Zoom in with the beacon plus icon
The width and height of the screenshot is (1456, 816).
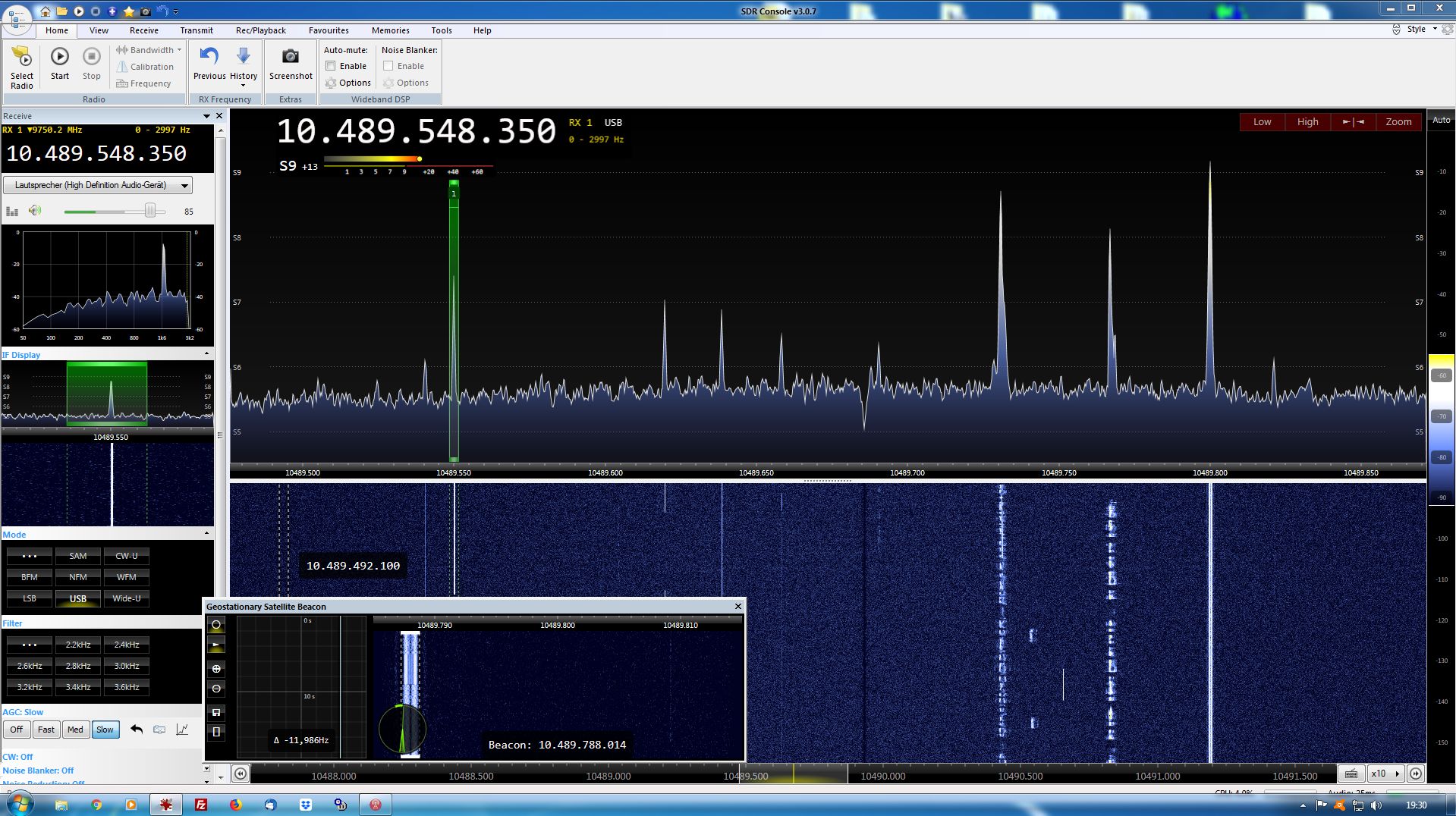(x=216, y=669)
